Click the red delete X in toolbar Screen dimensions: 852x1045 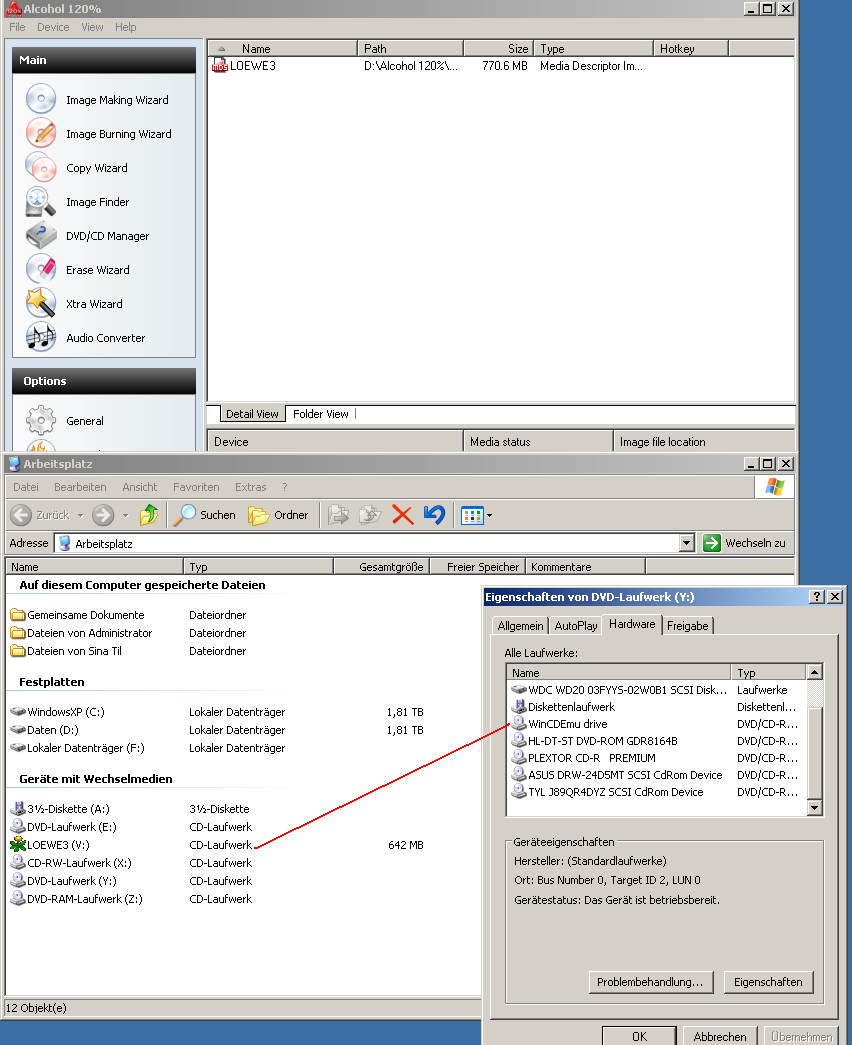click(x=402, y=515)
